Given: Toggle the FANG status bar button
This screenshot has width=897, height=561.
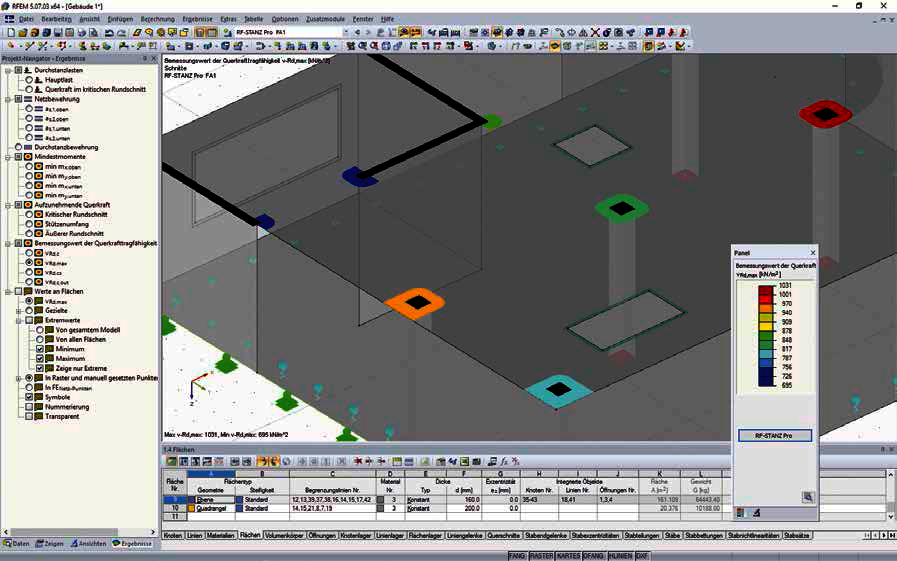Looking at the screenshot, I should click(x=517, y=556).
